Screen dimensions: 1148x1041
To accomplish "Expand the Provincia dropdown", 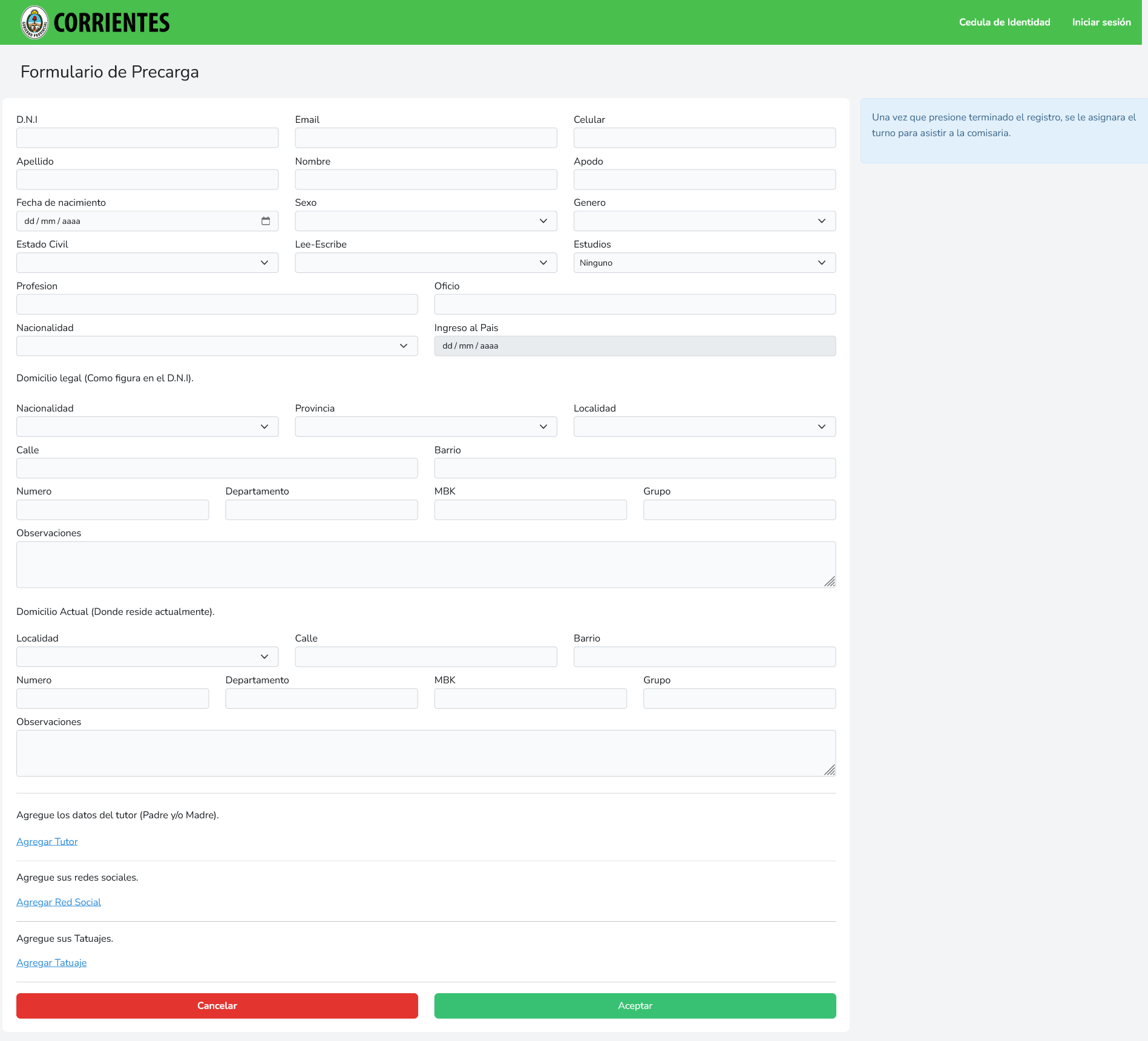I will [x=425, y=427].
